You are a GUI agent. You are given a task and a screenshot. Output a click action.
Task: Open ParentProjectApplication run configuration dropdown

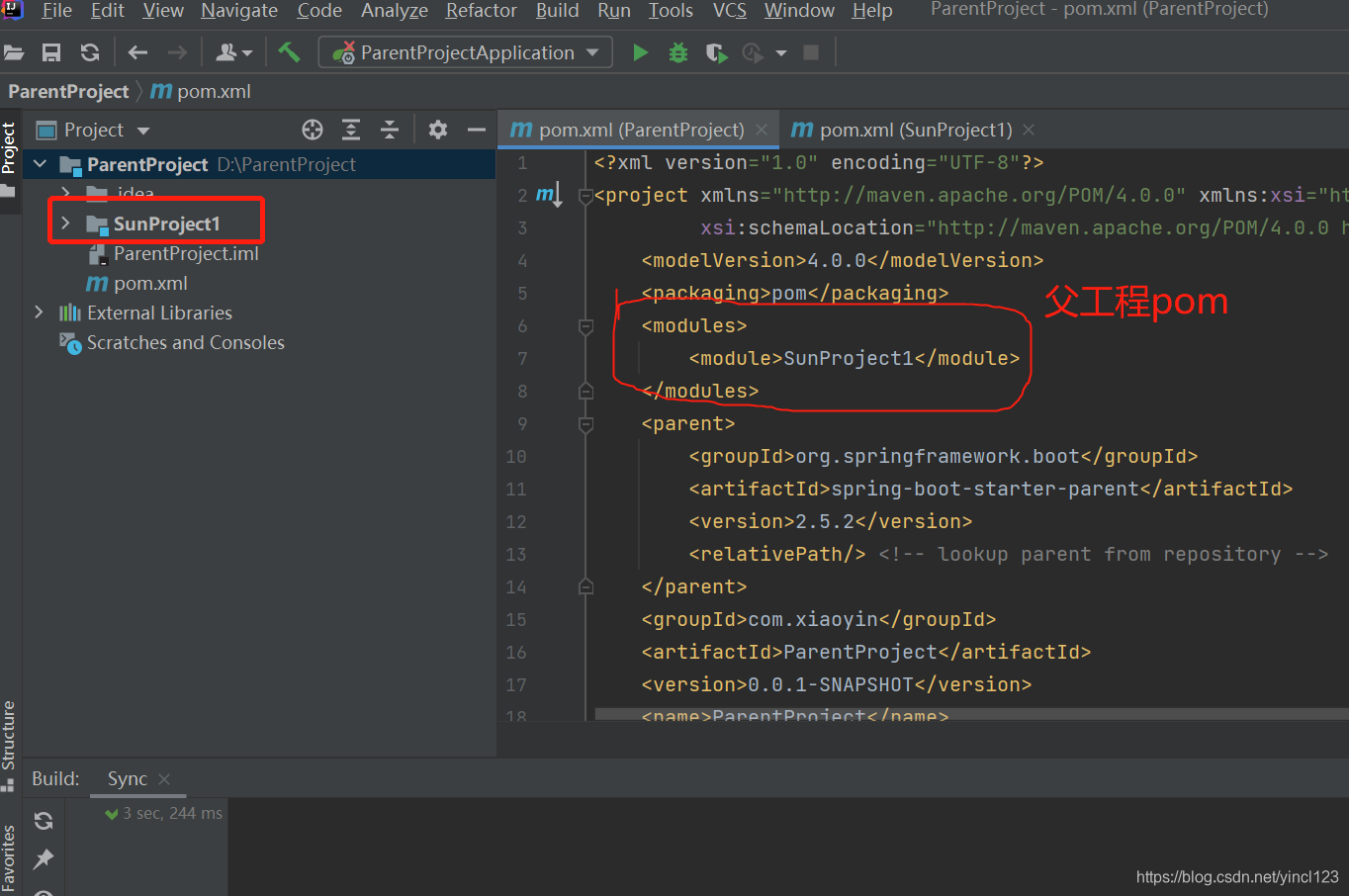465,52
